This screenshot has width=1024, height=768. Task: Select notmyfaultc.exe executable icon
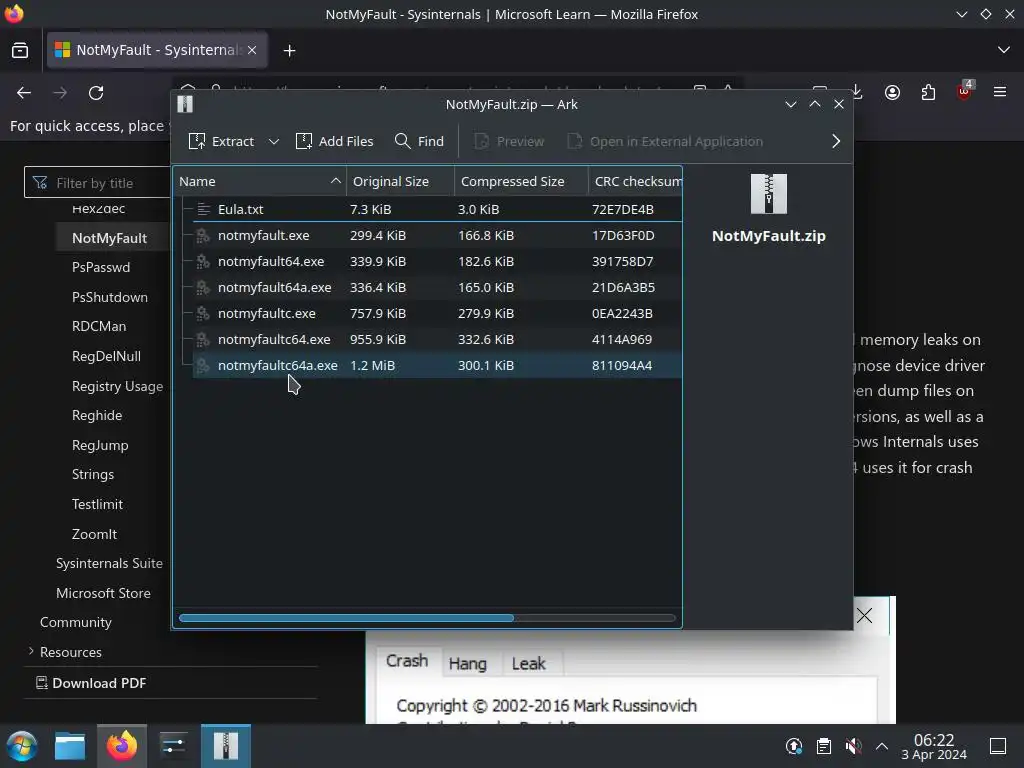[203, 313]
